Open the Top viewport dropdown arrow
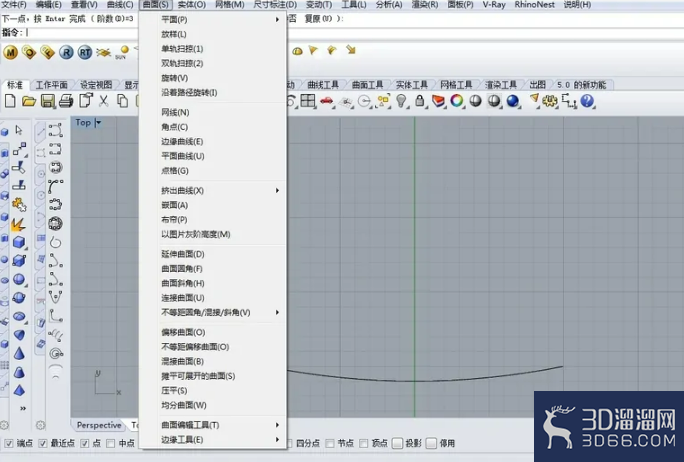This screenshot has height=462, width=684. [98, 123]
